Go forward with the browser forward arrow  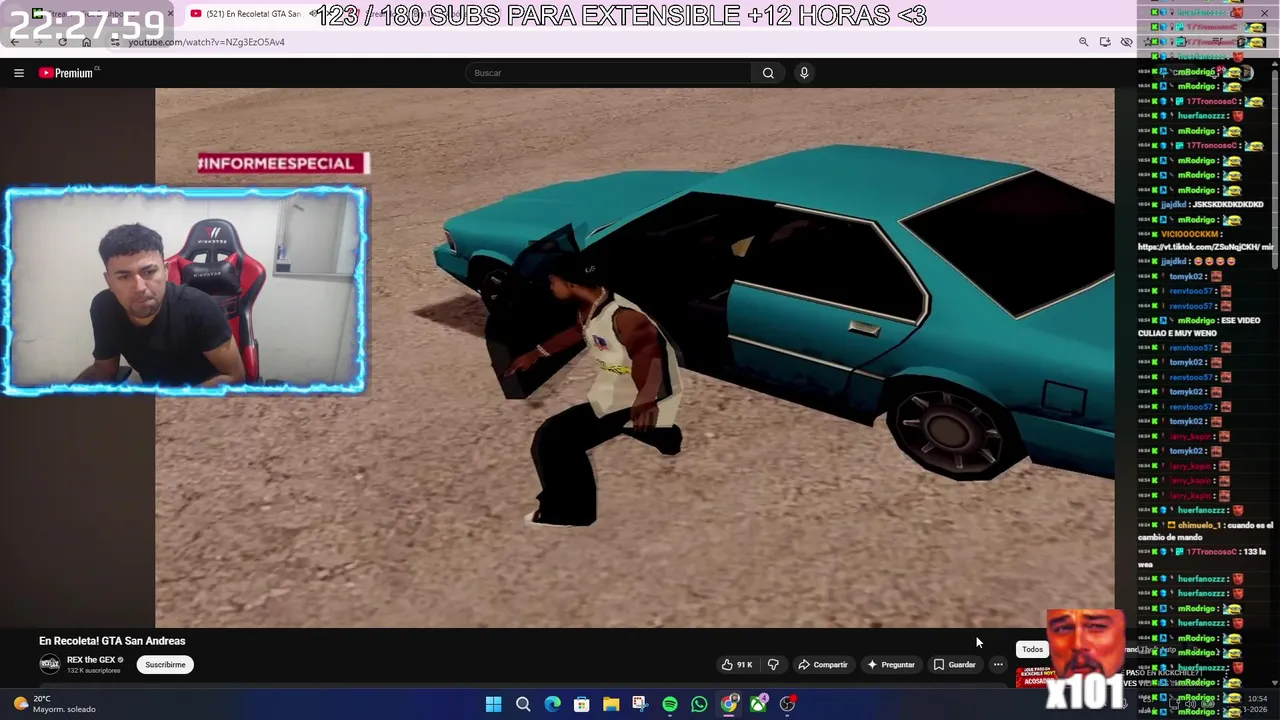tap(38, 42)
